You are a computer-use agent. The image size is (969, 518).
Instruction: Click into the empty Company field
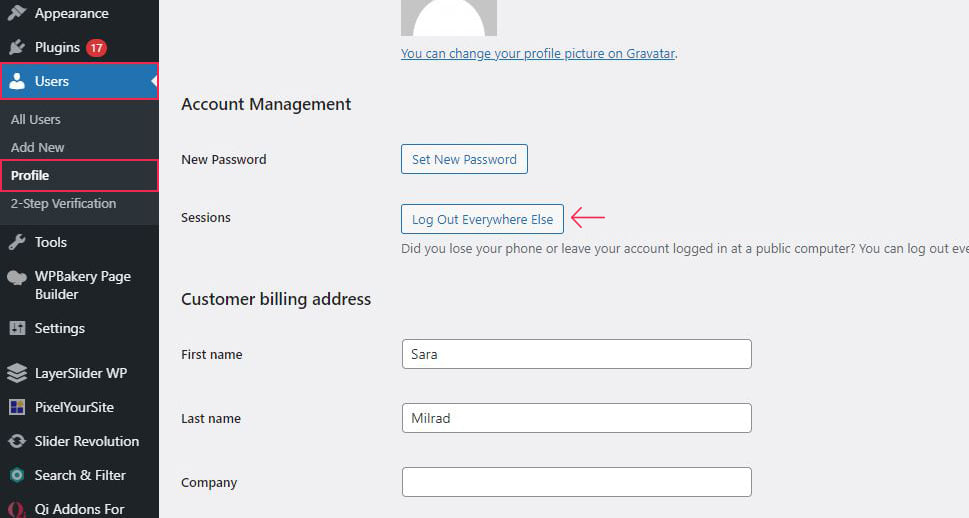tap(577, 482)
